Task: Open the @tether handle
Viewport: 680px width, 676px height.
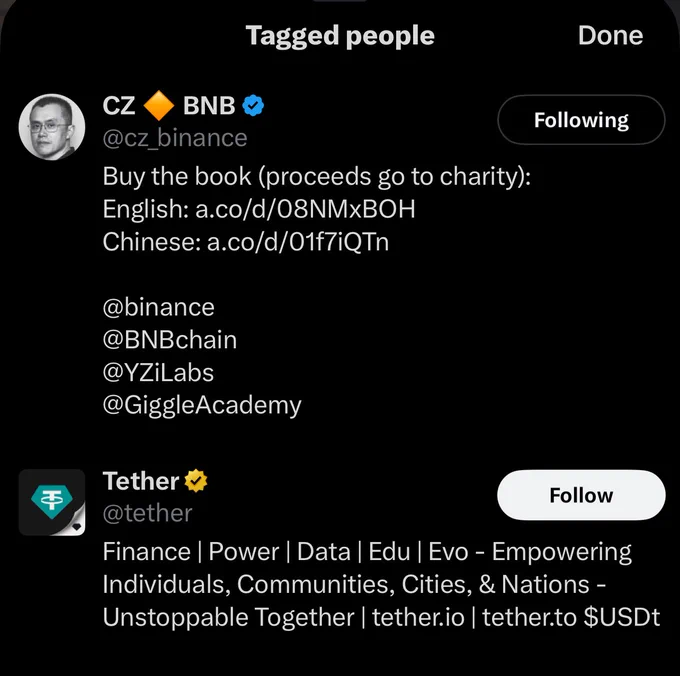Action: [x=147, y=513]
